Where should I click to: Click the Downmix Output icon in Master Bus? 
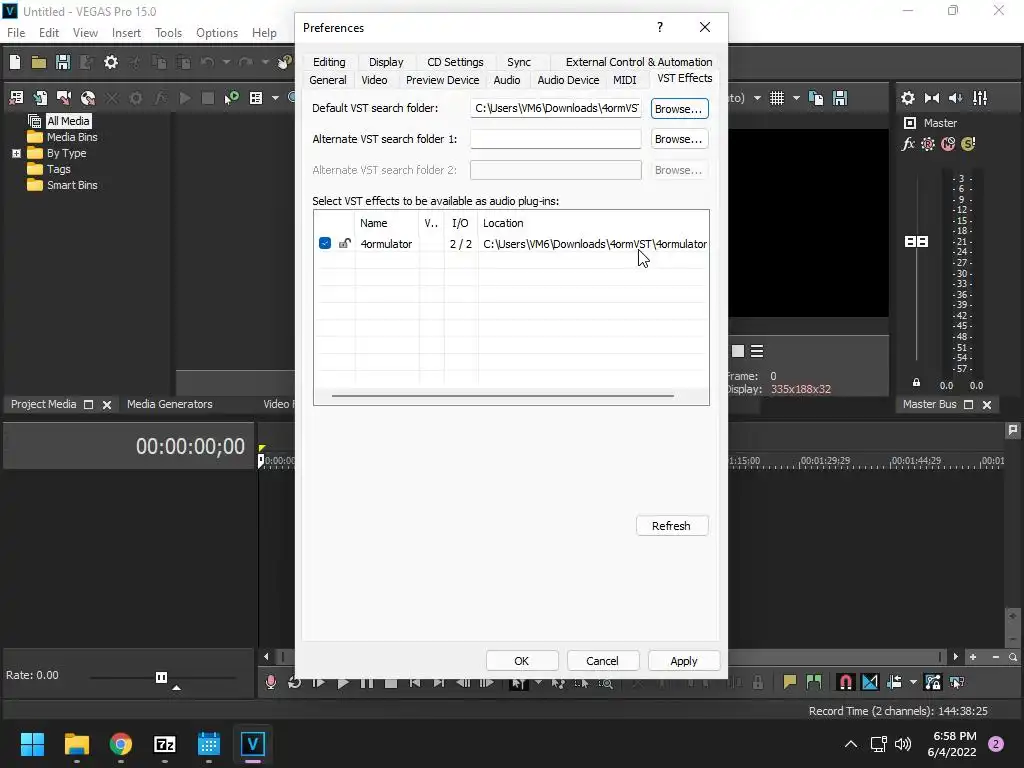(x=932, y=98)
